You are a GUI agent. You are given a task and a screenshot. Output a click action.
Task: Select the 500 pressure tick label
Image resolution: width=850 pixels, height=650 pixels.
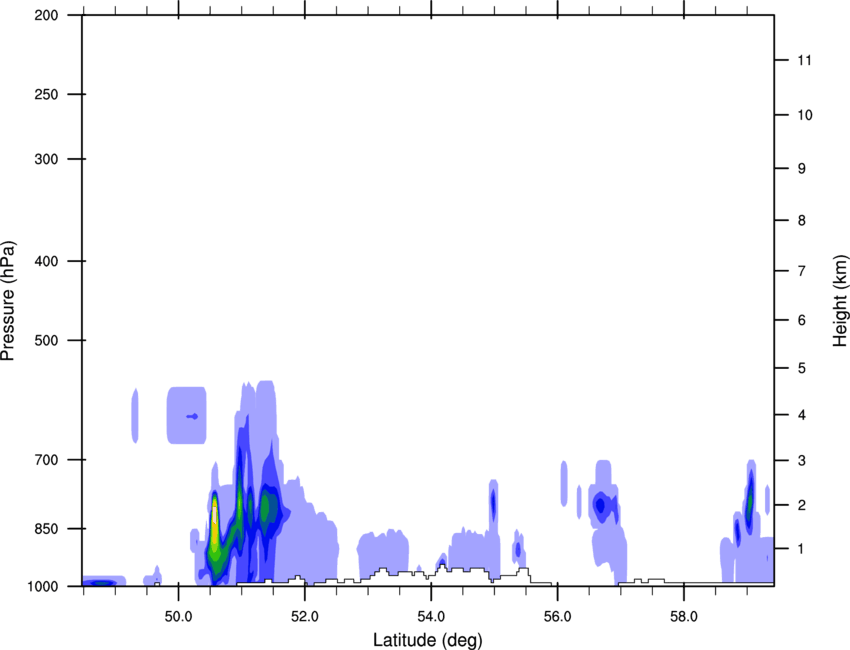coord(47,340)
